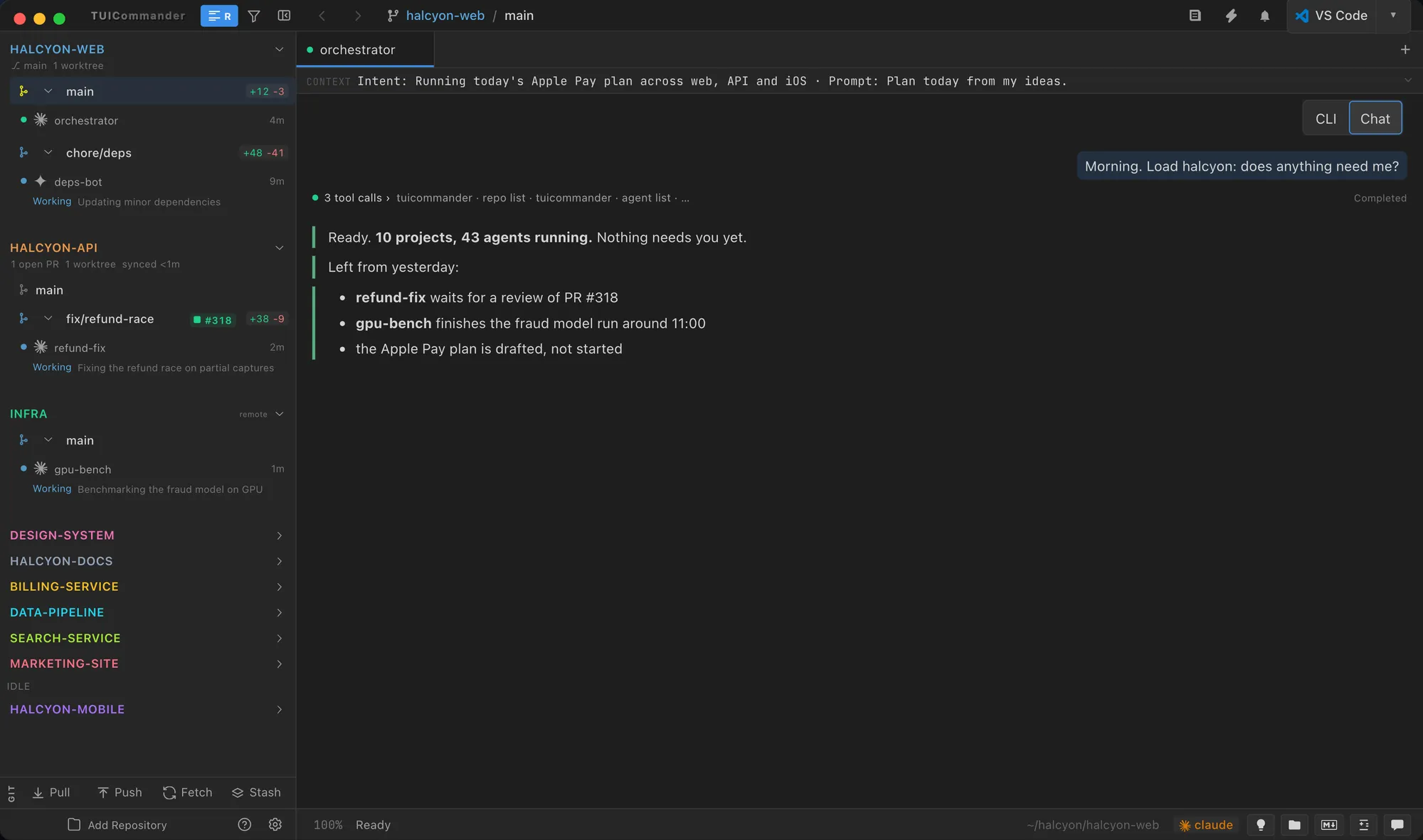Click the filter funnel icon in toolbar
The image size is (1423, 840).
[254, 16]
